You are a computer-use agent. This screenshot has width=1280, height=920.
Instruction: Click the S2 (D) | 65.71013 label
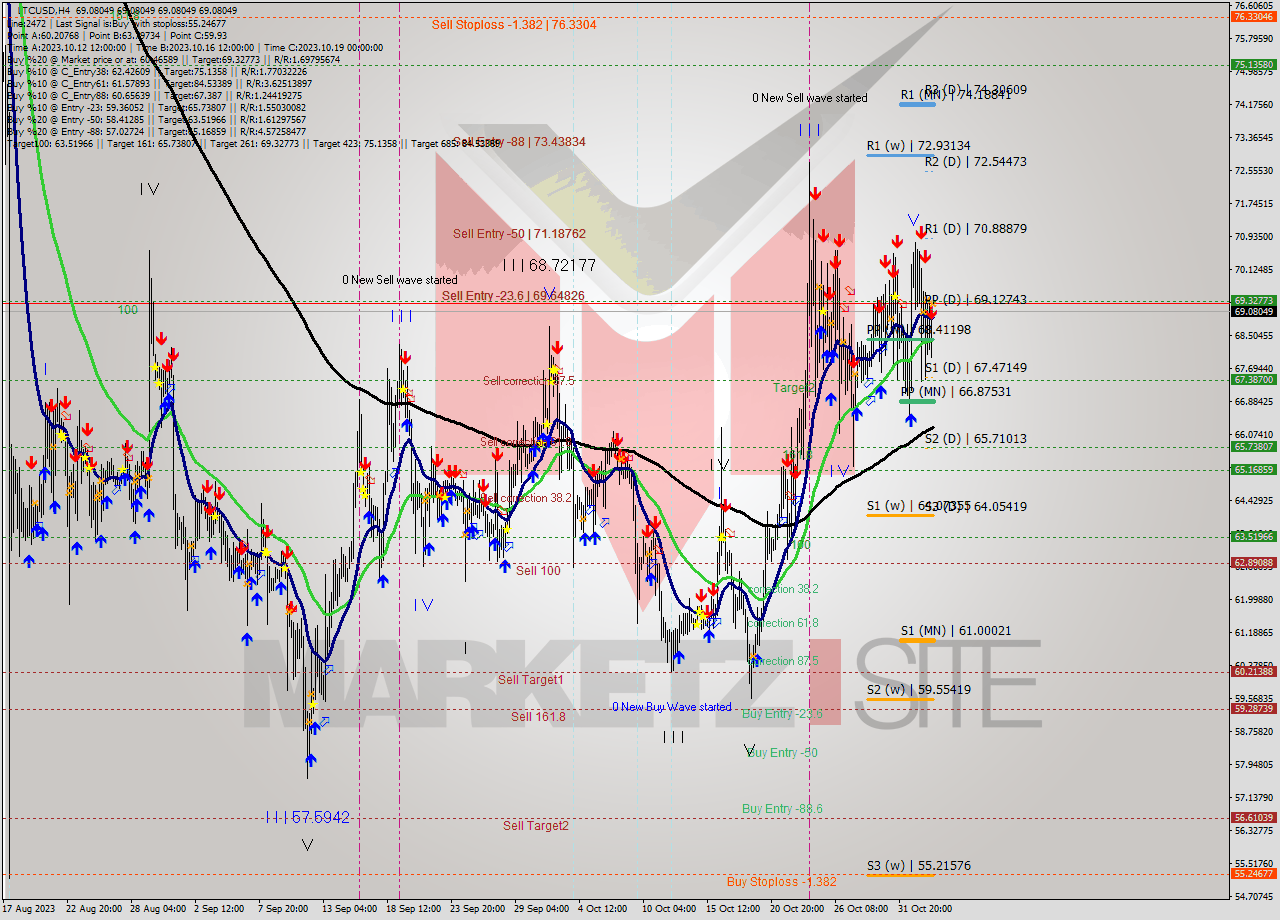[x=976, y=438]
